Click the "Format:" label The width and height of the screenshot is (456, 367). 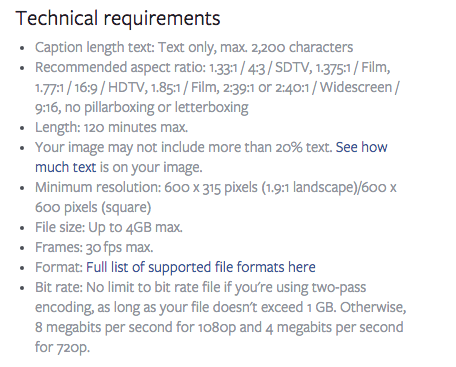coord(59,267)
